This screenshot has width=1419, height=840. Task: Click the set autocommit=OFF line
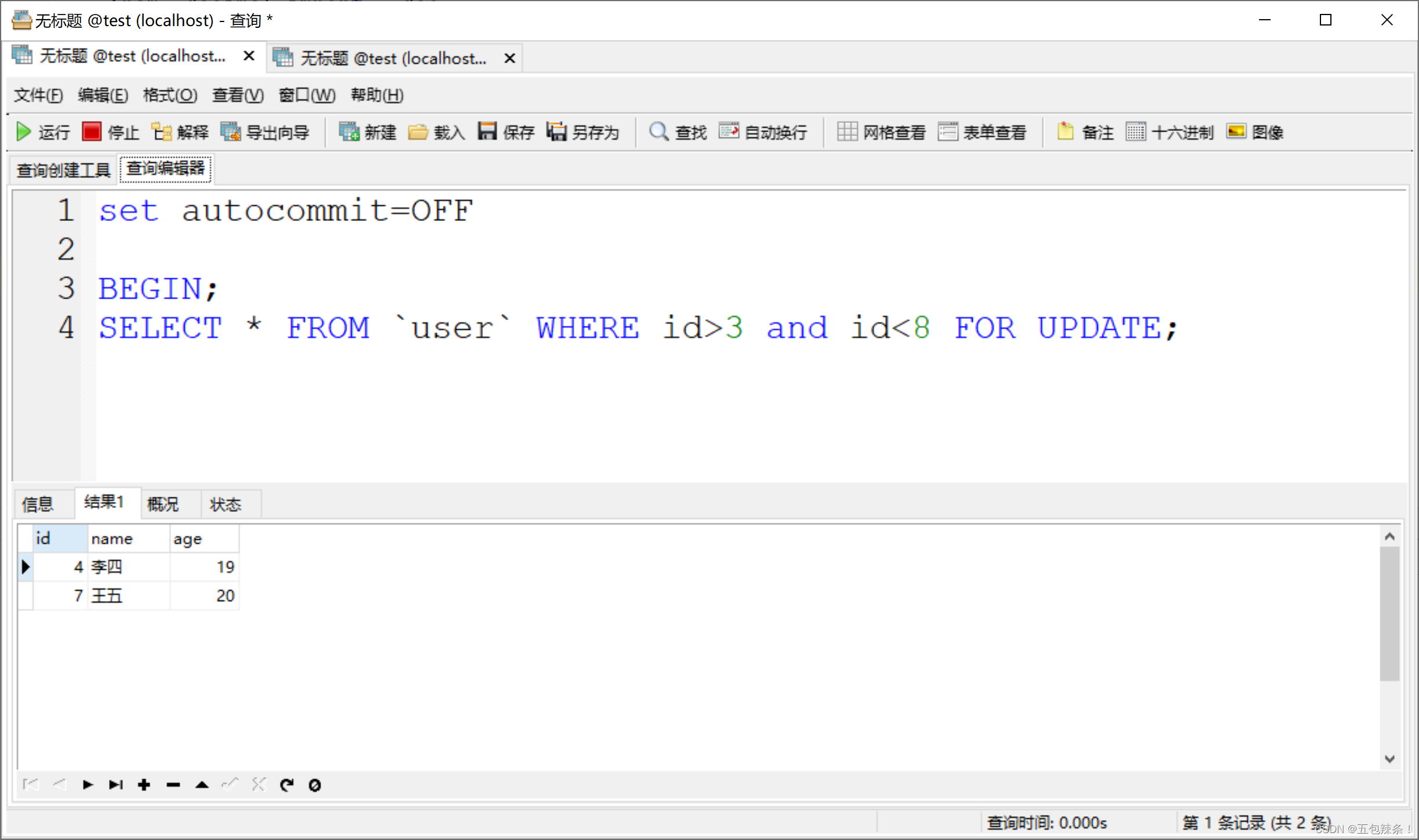pos(286,210)
